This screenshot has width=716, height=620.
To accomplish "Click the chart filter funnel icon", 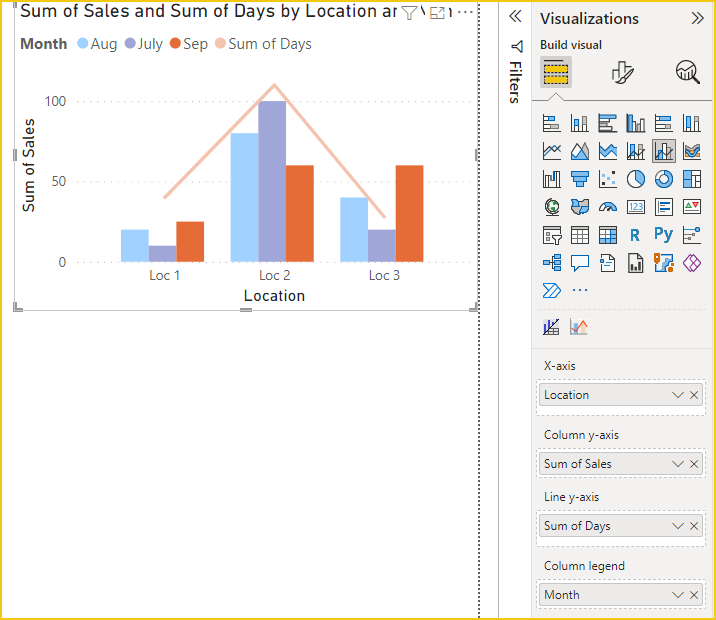I will (x=409, y=13).
